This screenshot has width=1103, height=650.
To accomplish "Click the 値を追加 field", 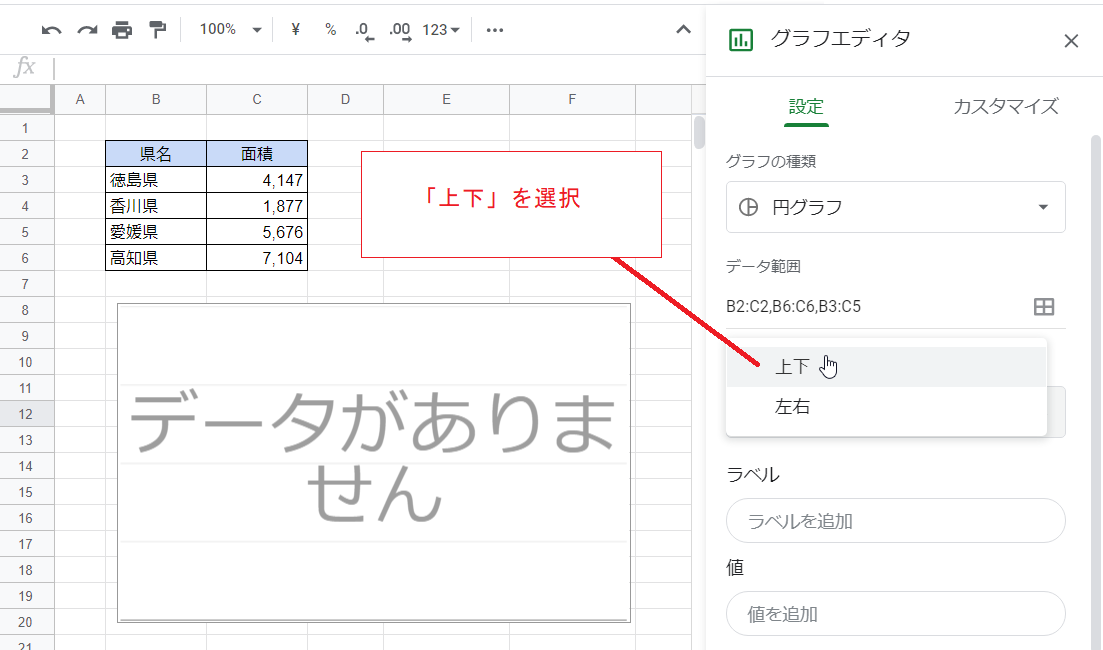I will [895, 613].
